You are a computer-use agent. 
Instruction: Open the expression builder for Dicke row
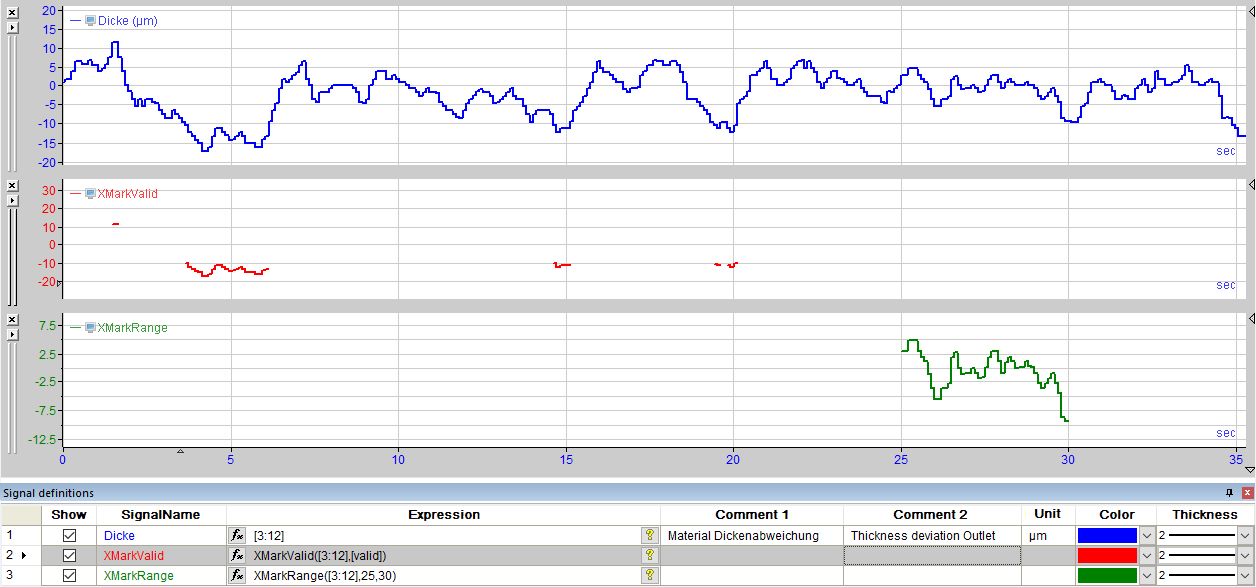[x=237, y=536]
